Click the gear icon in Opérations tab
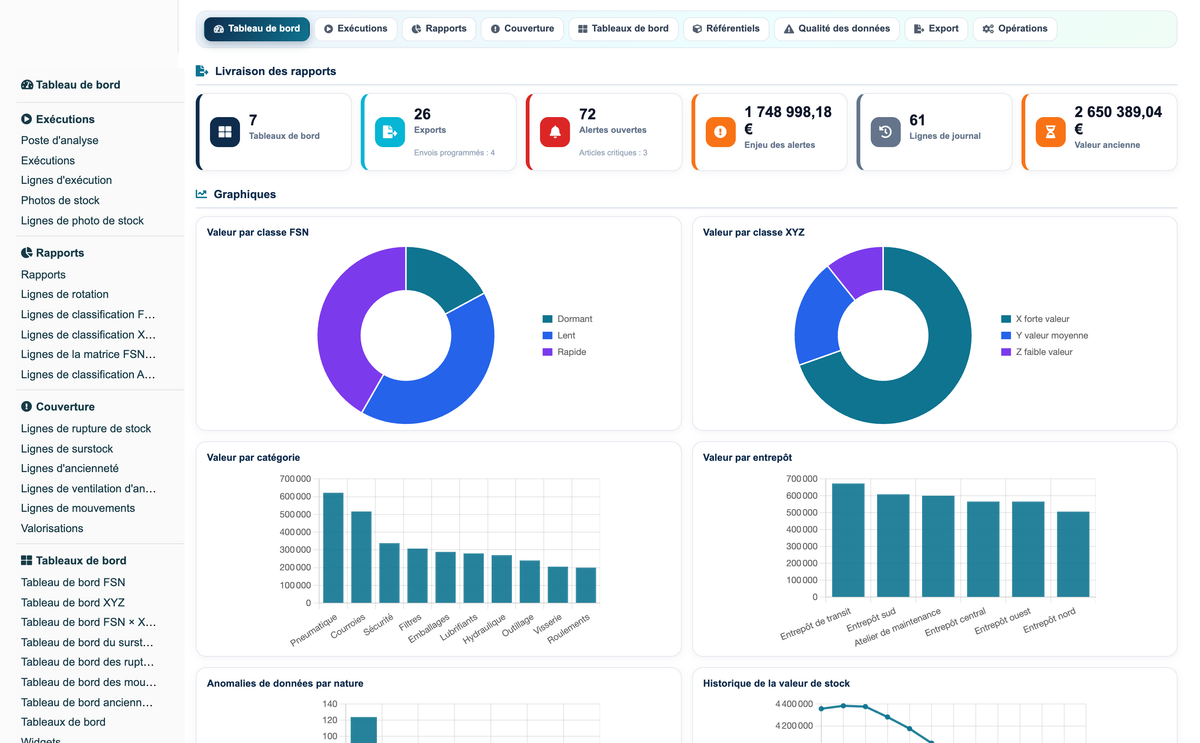 tap(988, 29)
